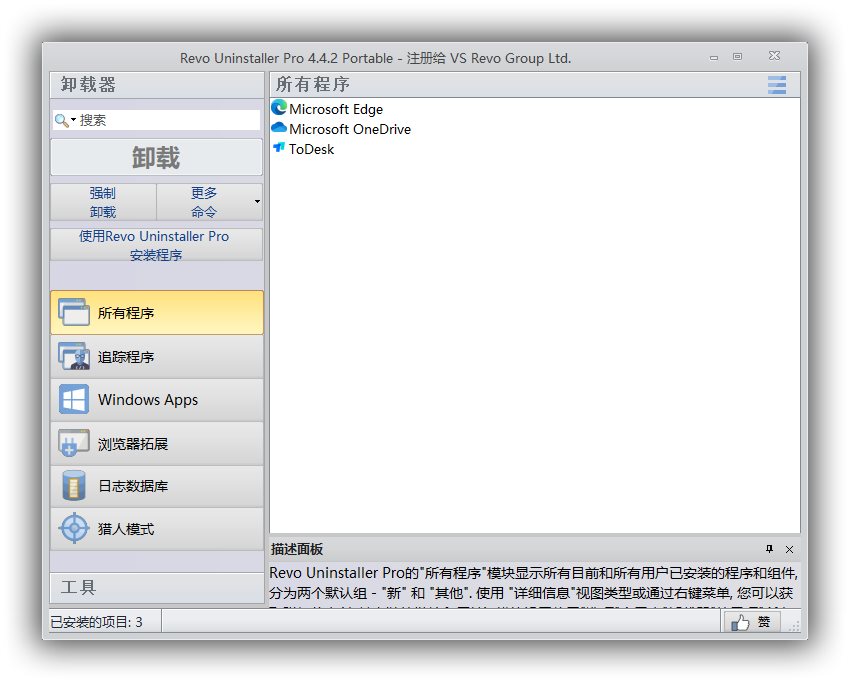This screenshot has height=682, width=850.
Task: Click the 所有程序 list header
Action: (x=313, y=85)
